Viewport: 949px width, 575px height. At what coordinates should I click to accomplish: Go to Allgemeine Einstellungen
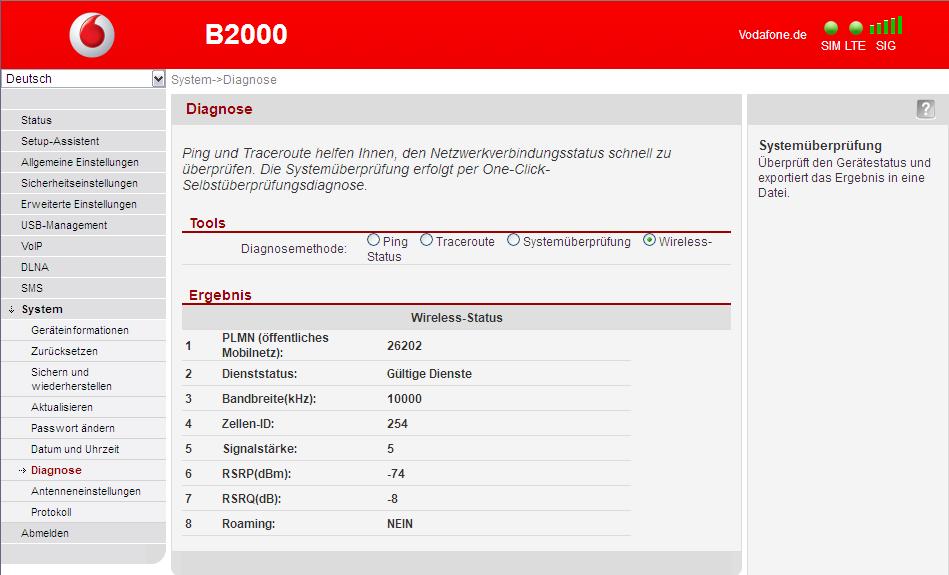coord(84,162)
